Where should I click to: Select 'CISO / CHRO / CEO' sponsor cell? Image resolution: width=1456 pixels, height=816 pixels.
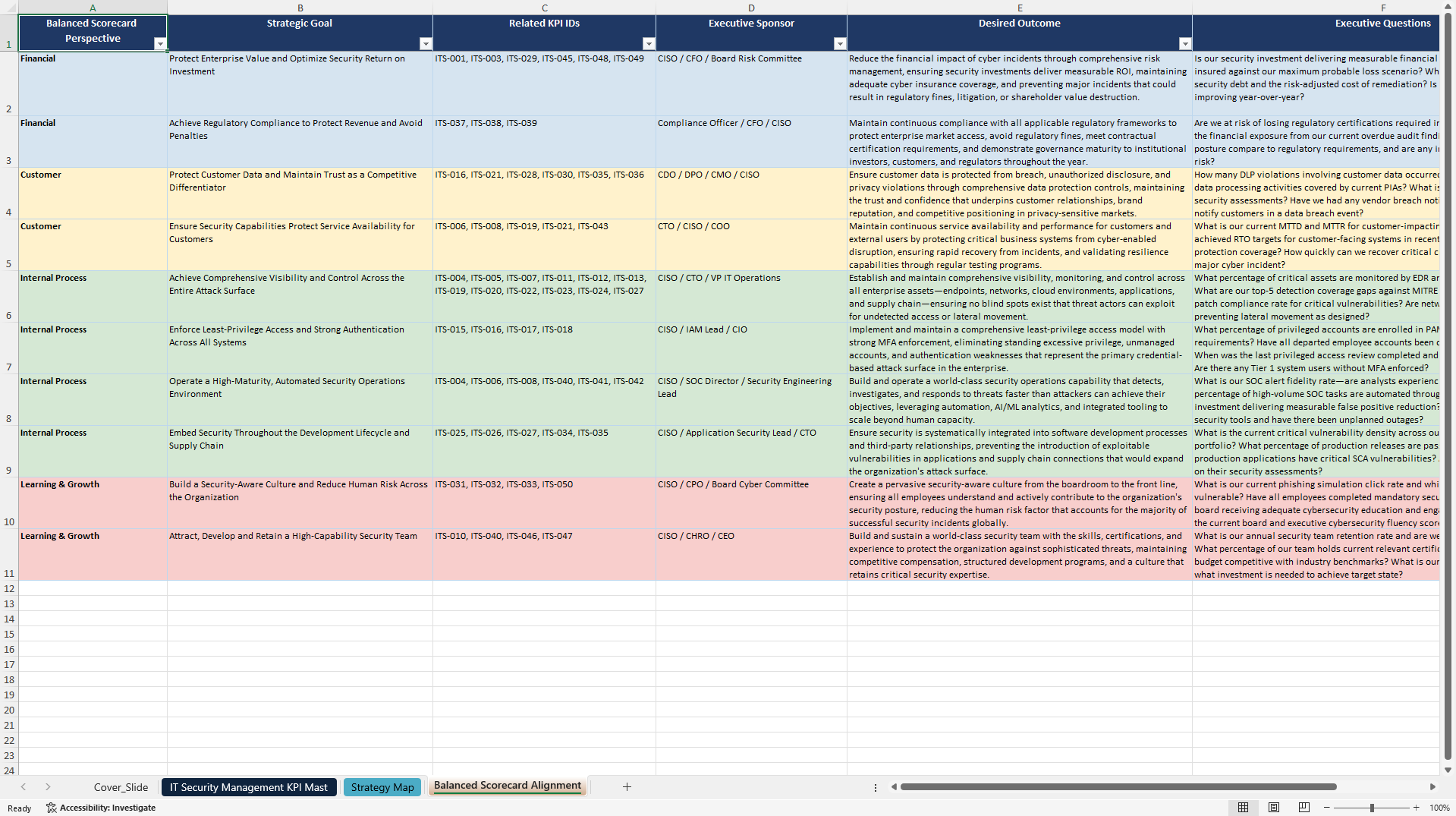(x=751, y=554)
